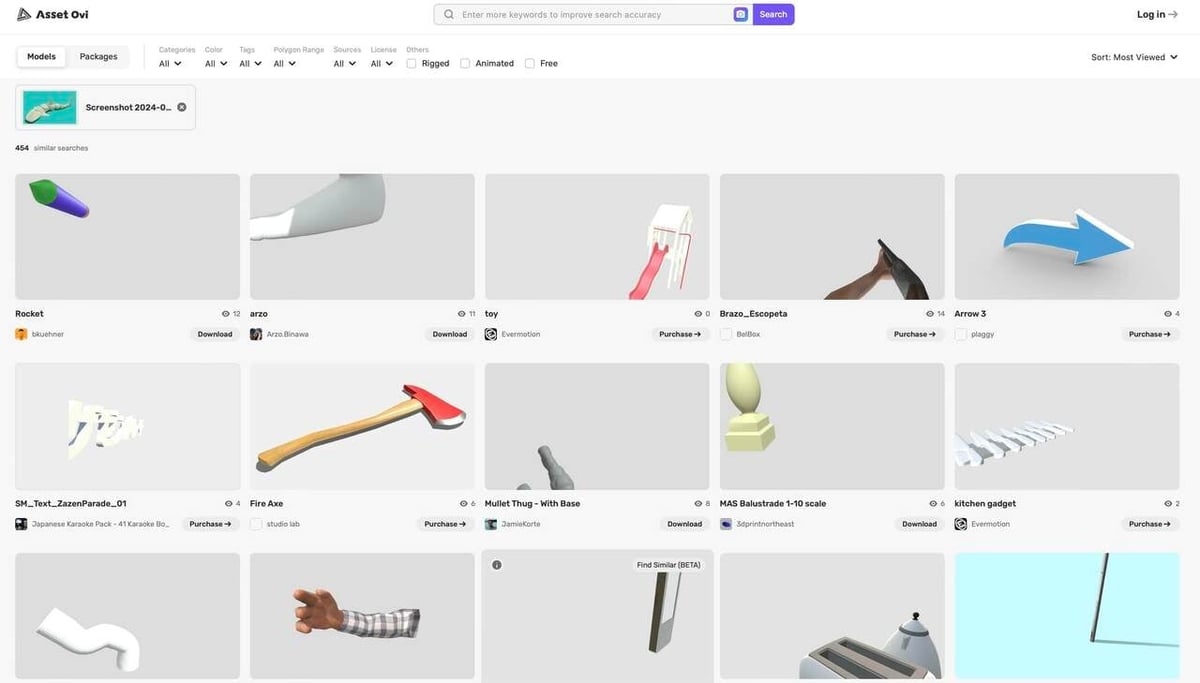Enable the Free models filter

click(x=529, y=63)
